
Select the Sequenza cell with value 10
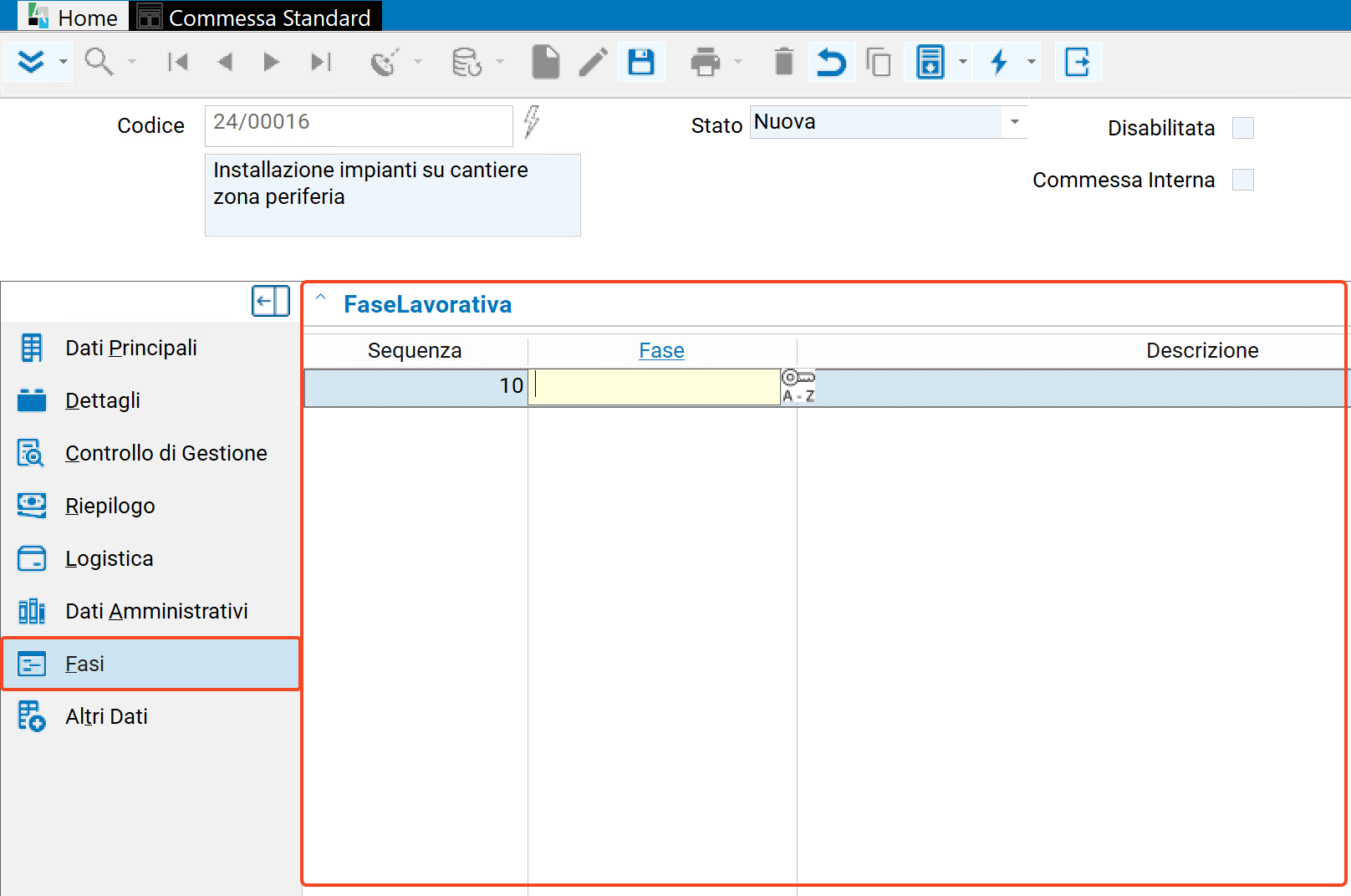coord(415,387)
